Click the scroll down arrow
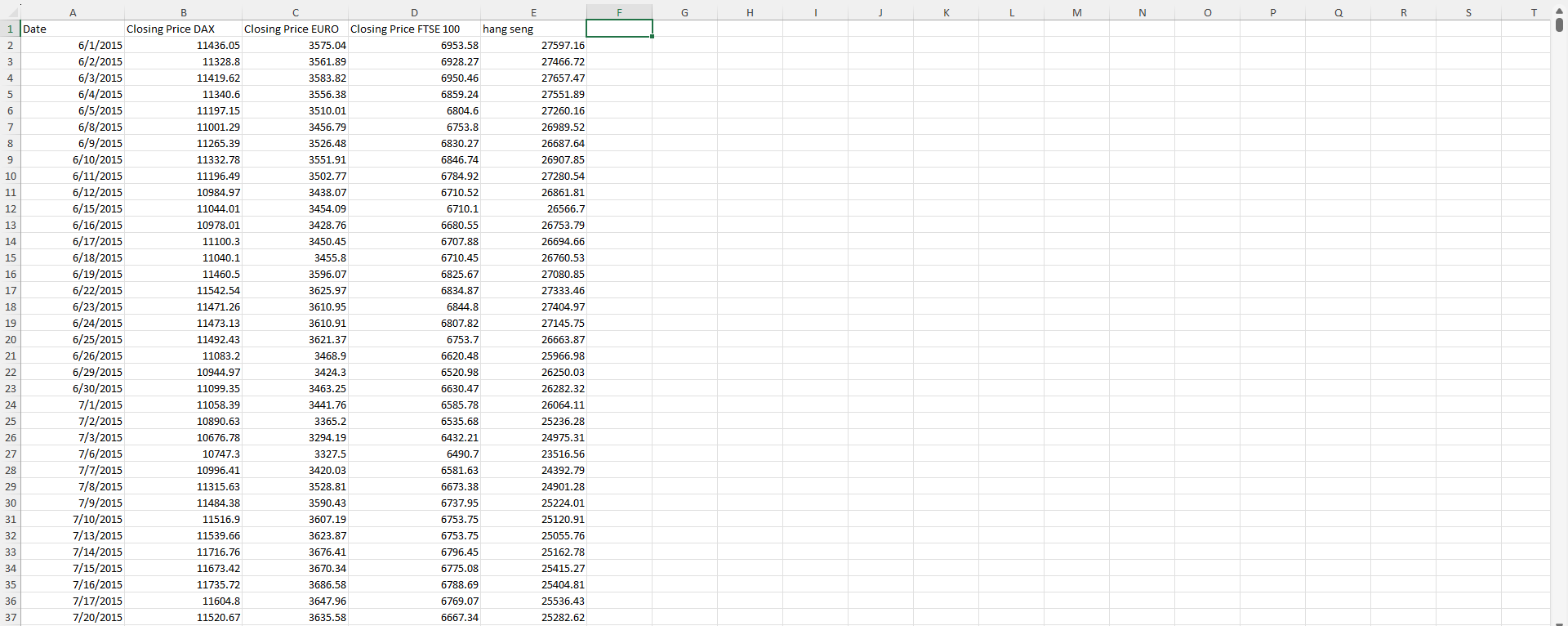Screen dimensions: 1568x626 1559,623
